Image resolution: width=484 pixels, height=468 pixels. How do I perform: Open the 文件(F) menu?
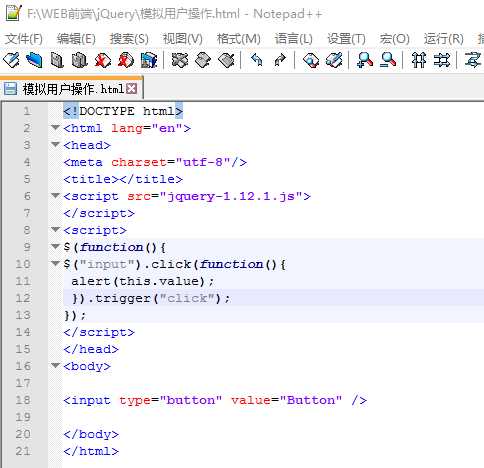[x=24, y=39]
